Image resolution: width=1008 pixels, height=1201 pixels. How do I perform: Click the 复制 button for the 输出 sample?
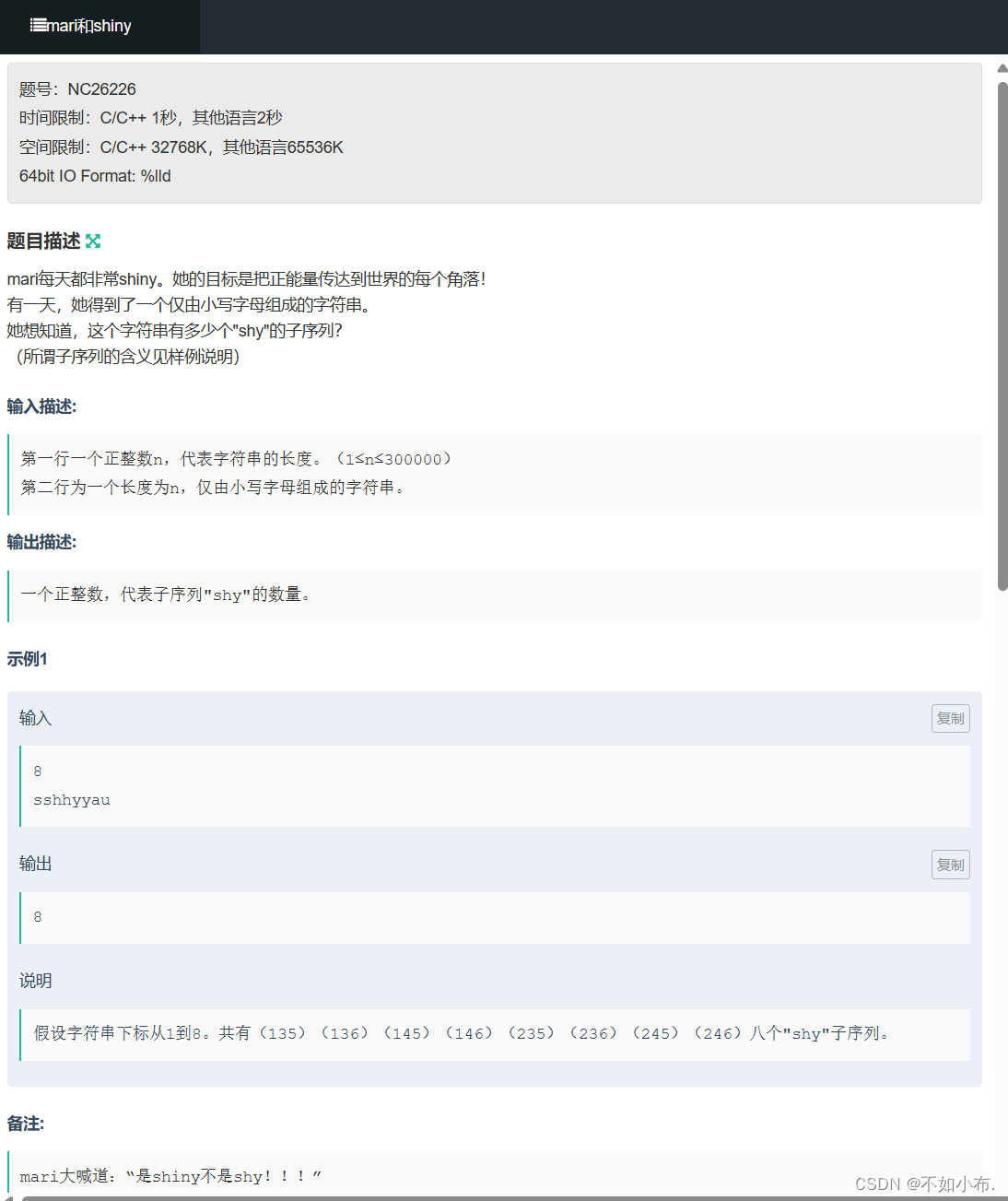(950, 864)
